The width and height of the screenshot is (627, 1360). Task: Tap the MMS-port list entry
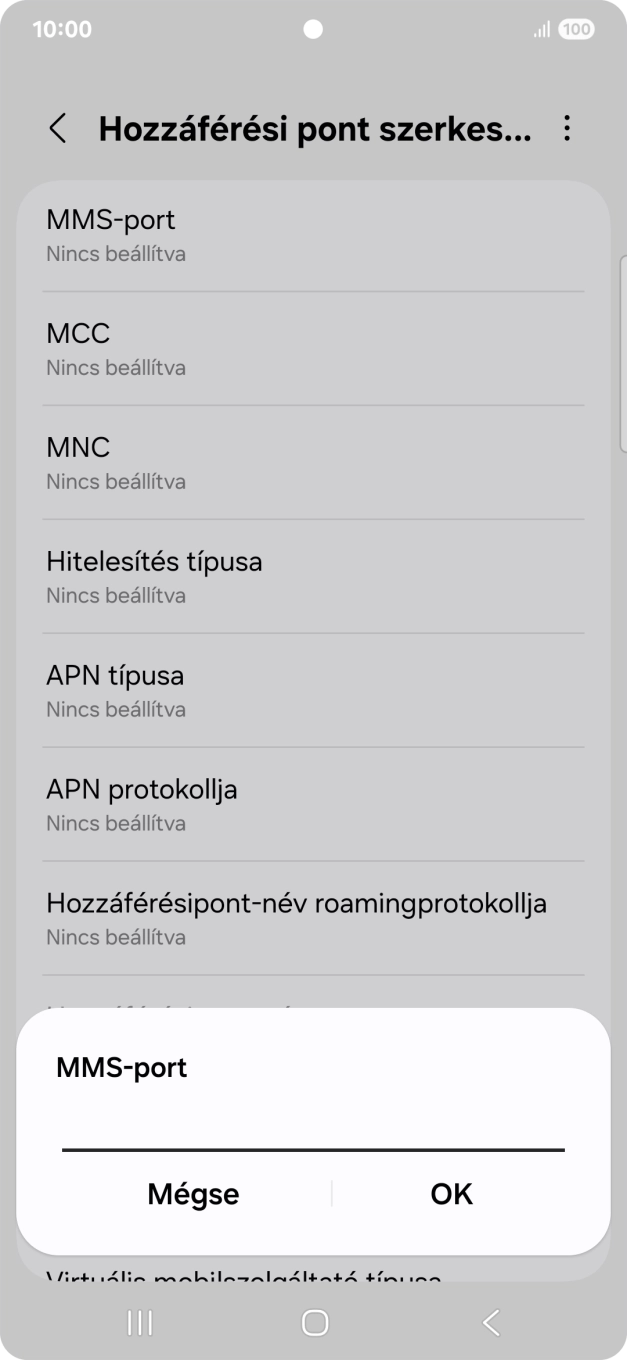[x=313, y=234]
